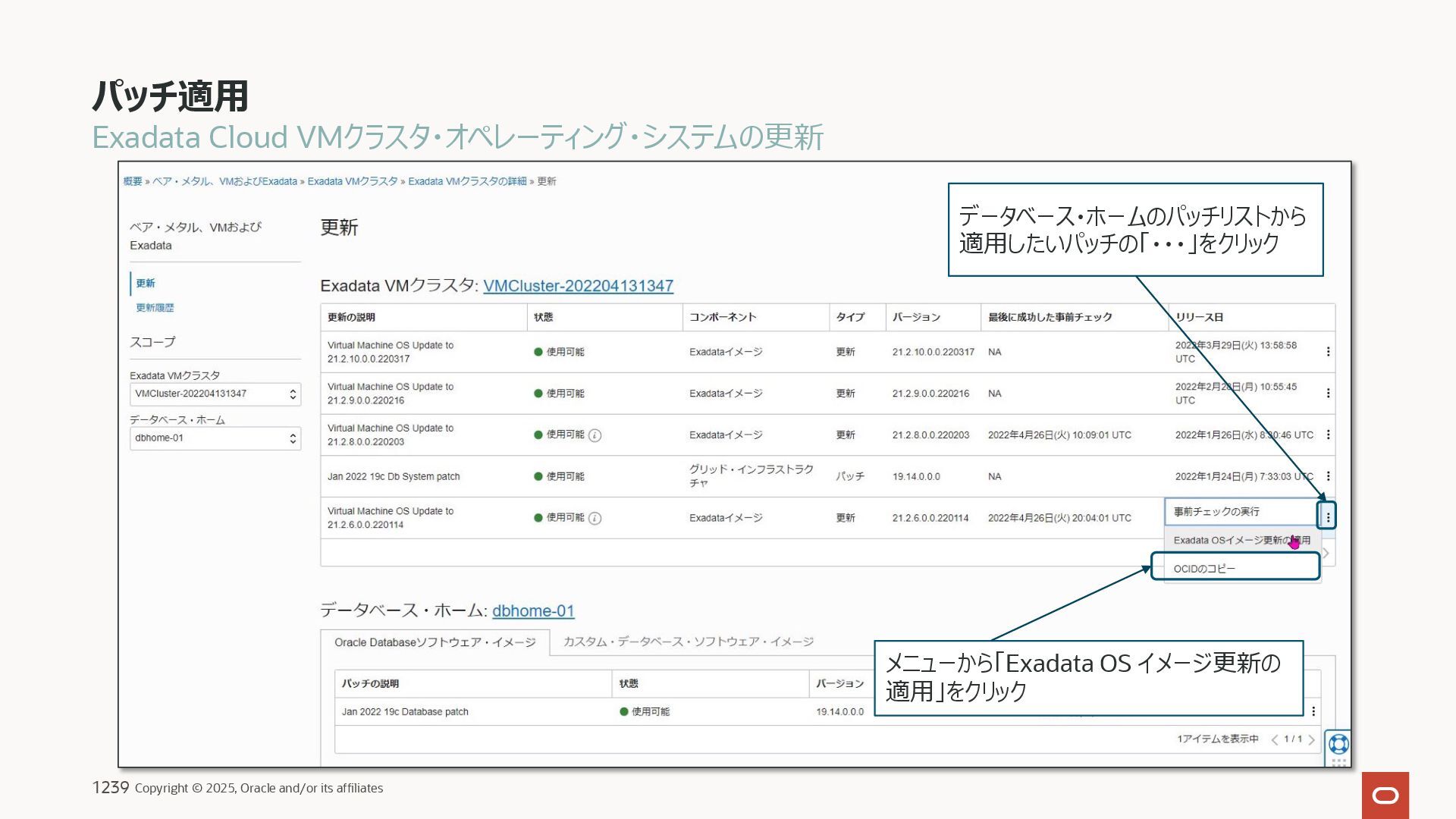Go to next page of patch list
Screen dimensions: 1456x819
[x=1312, y=739]
